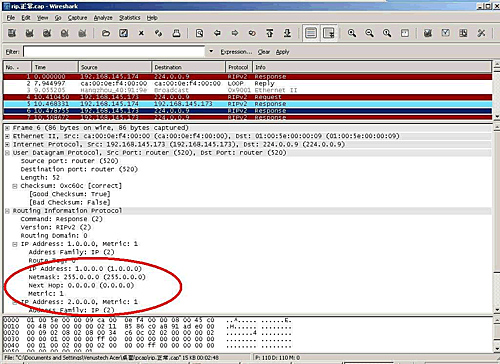Zoom in the packet text
Screen dimensions: 500x364
(x=352, y=33)
